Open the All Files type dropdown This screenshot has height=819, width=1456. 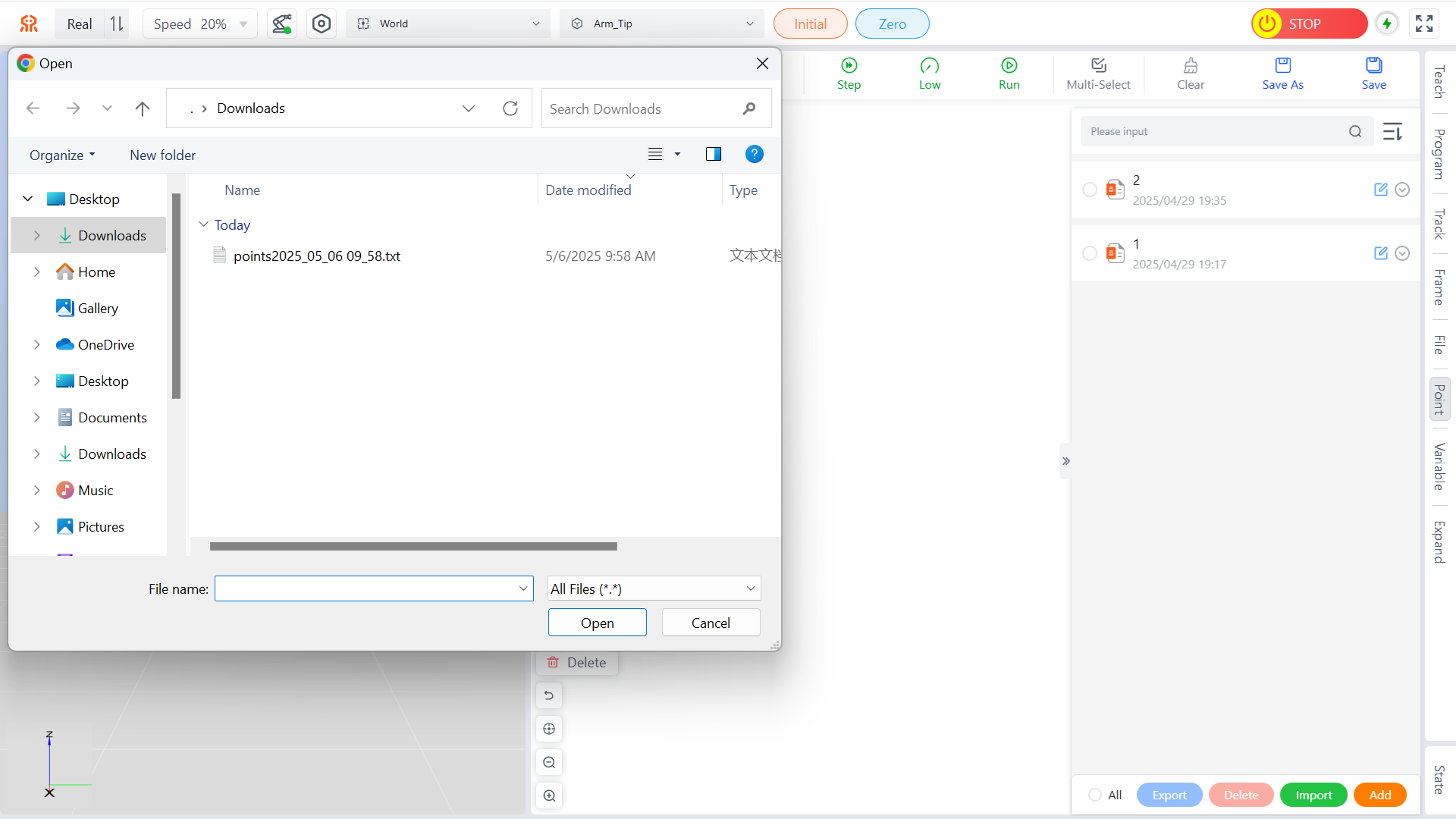(x=654, y=588)
